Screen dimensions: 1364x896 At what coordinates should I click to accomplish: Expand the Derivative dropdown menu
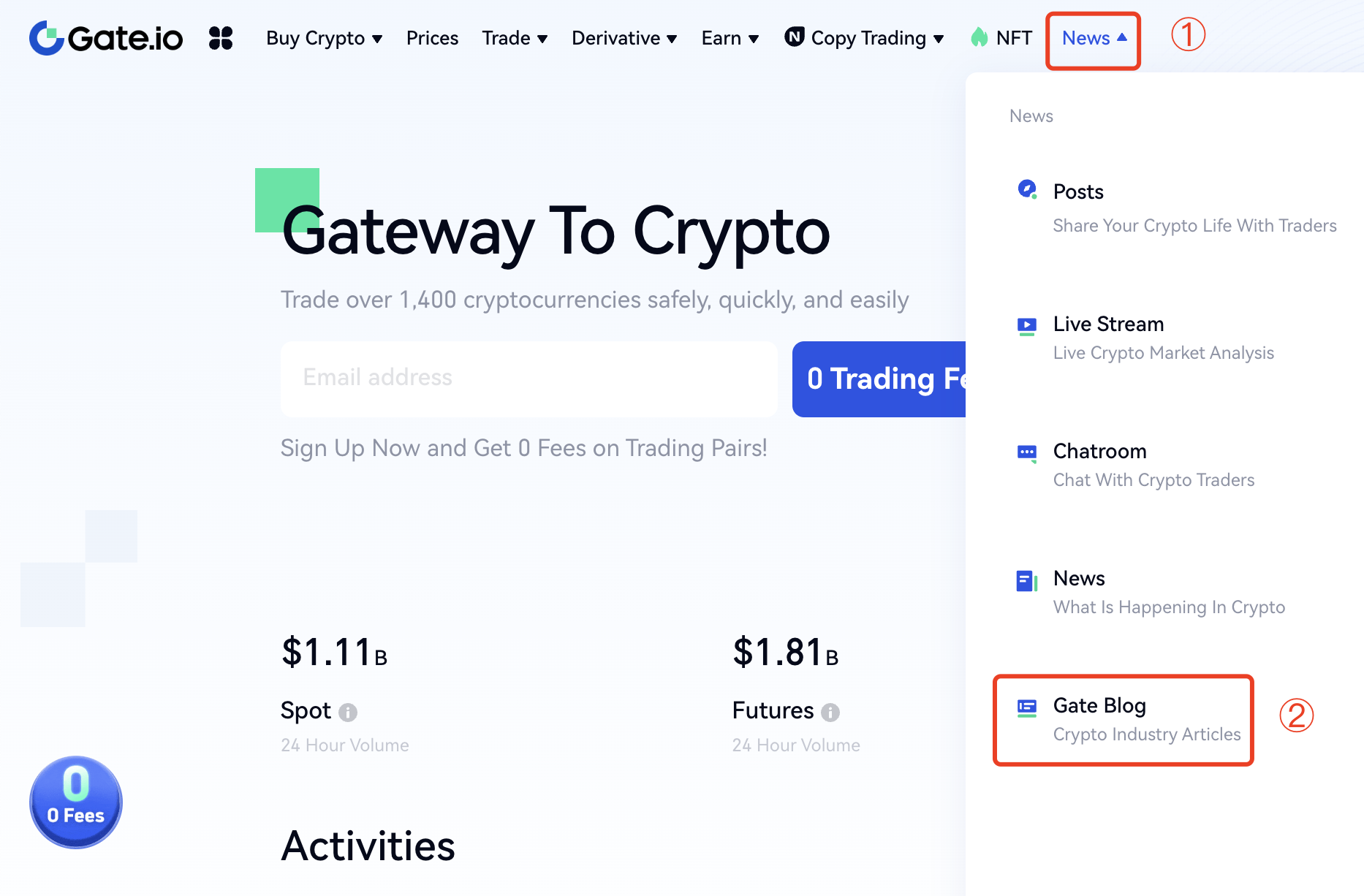tap(624, 38)
